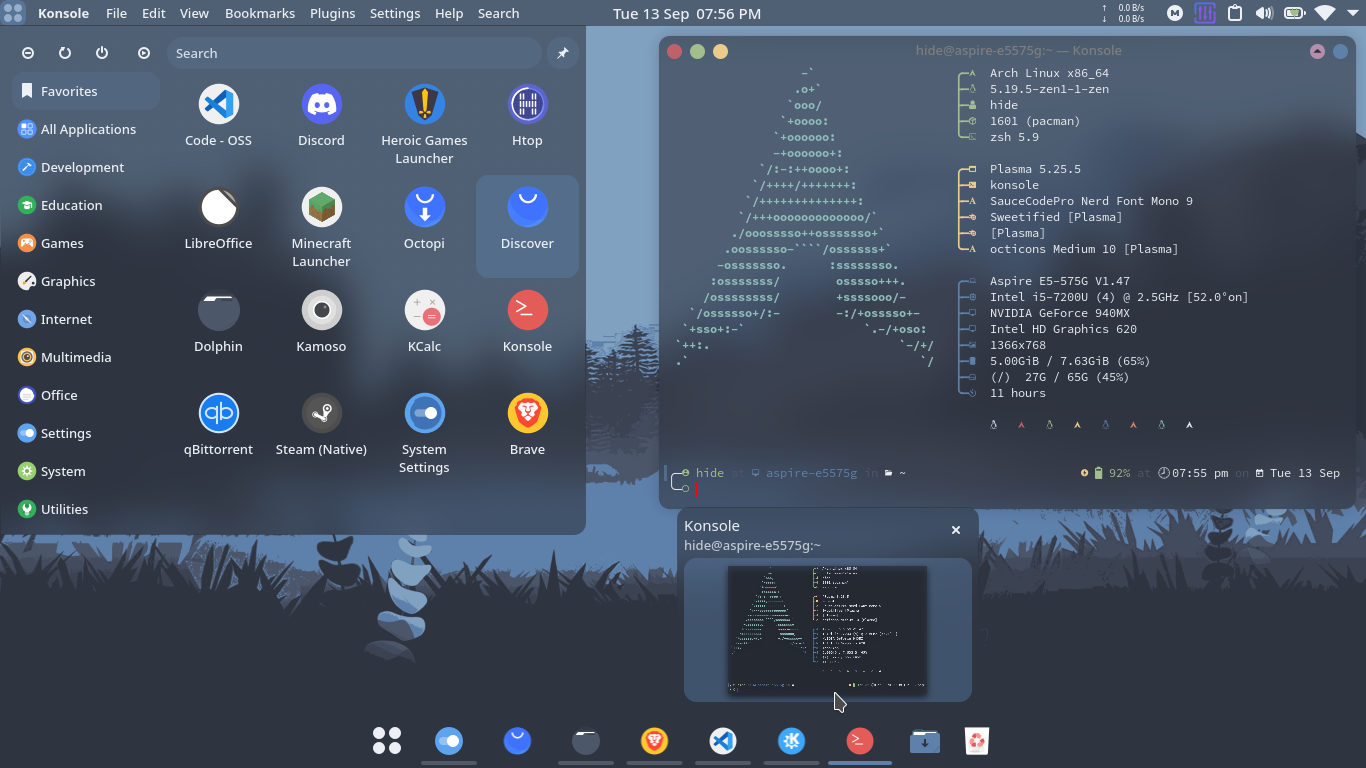Close the Konsole window preview popup
1366x768 pixels.
[x=955, y=530]
